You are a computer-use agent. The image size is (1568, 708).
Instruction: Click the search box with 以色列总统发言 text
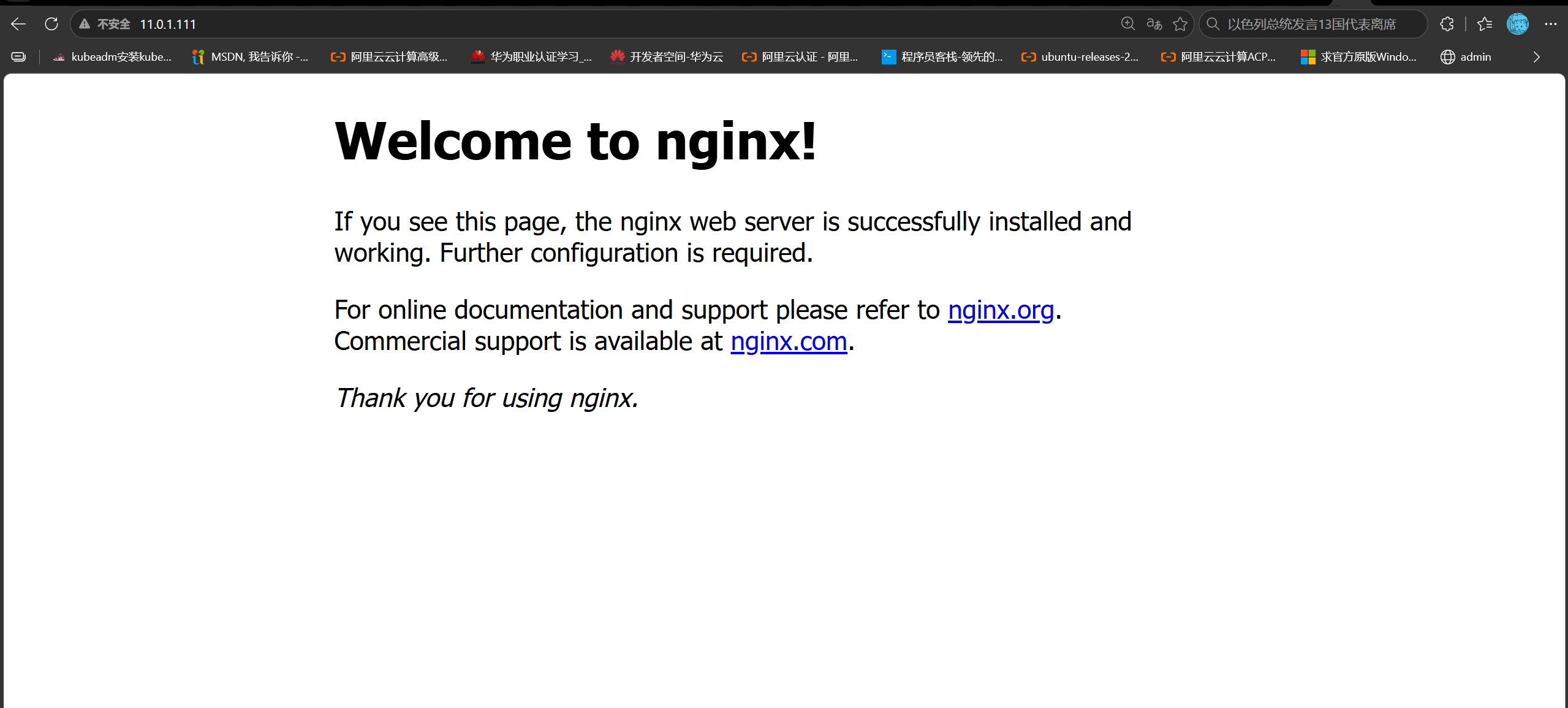click(x=1312, y=24)
